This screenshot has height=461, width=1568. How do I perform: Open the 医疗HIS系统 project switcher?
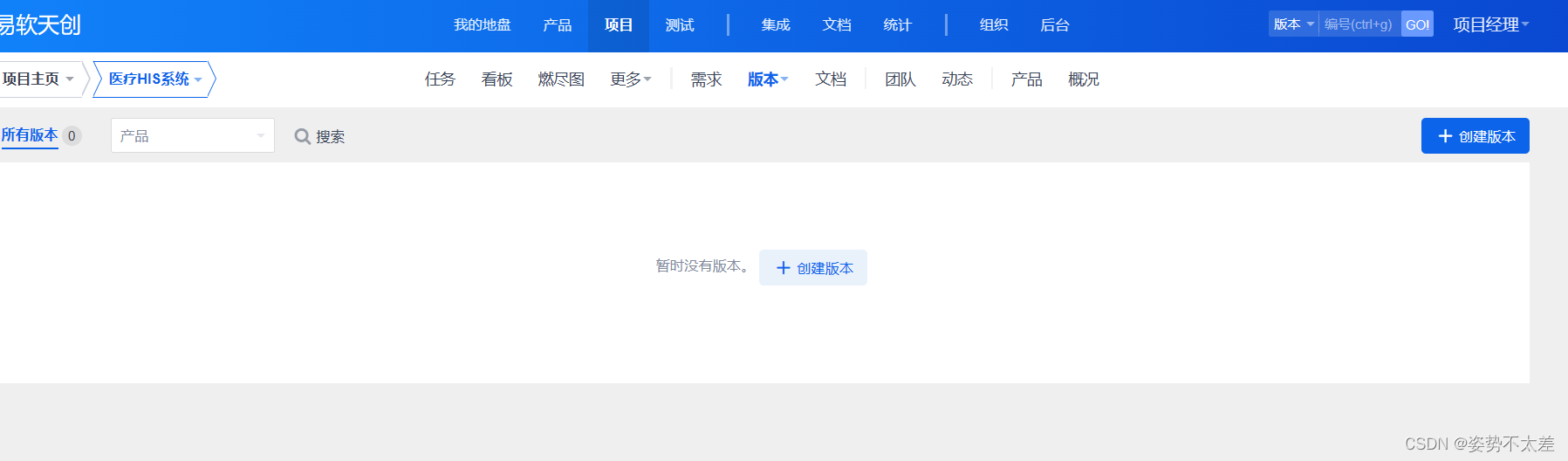154,79
